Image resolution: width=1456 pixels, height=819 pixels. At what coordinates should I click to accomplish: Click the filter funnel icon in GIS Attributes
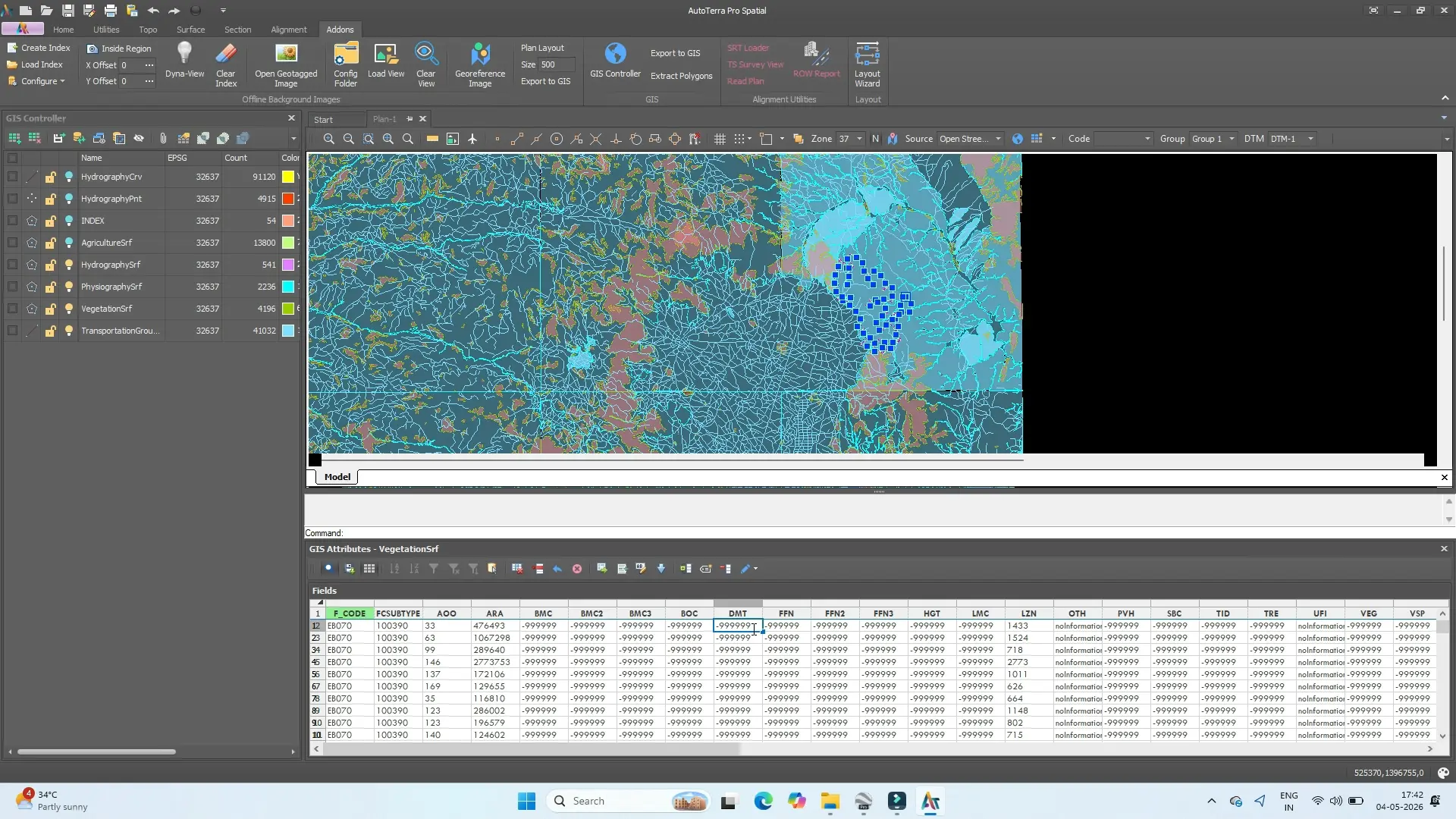434,568
